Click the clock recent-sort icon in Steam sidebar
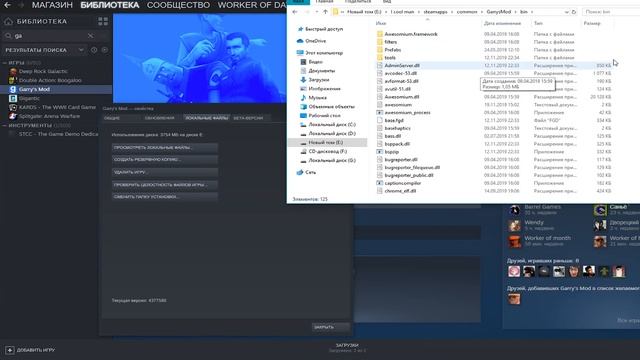 pyautogui.click(x=94, y=50)
